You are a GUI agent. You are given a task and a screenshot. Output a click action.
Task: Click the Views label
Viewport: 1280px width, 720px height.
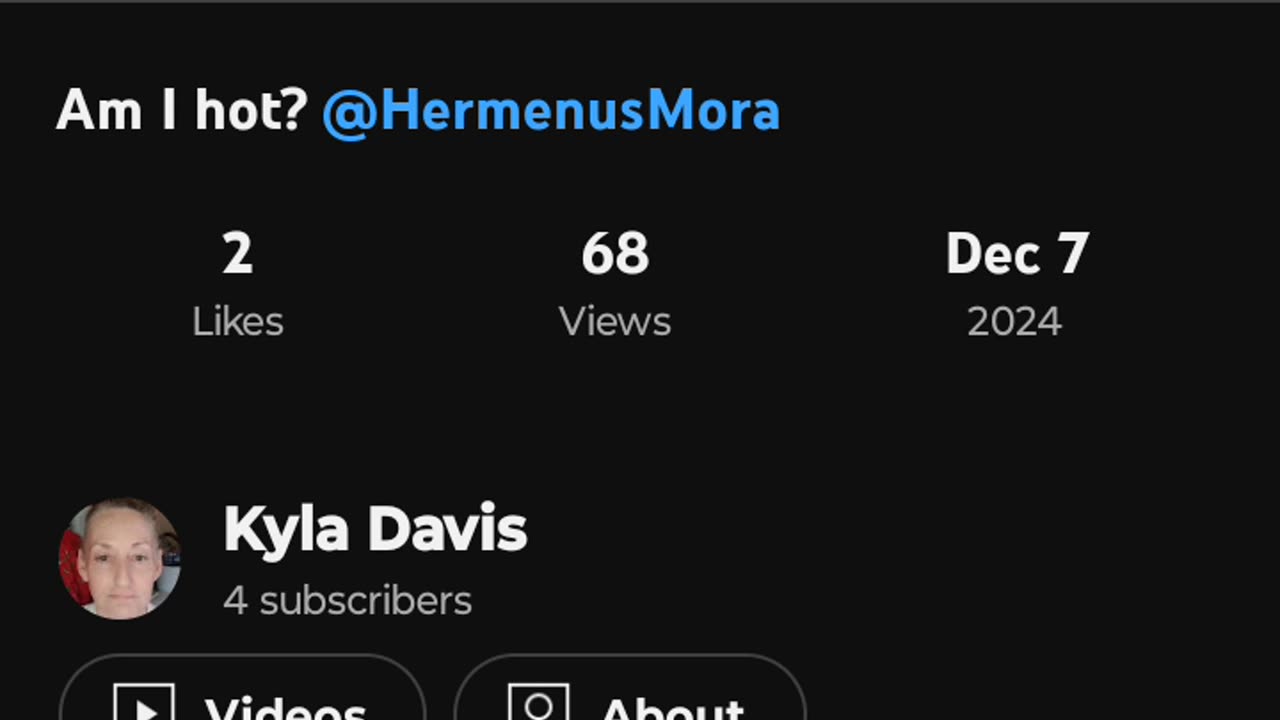click(x=615, y=322)
